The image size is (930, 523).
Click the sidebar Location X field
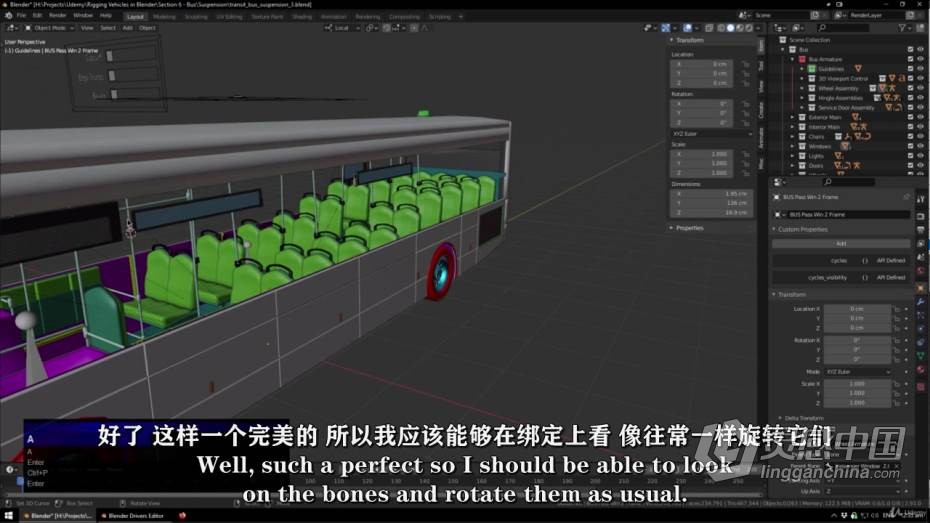(x=703, y=64)
